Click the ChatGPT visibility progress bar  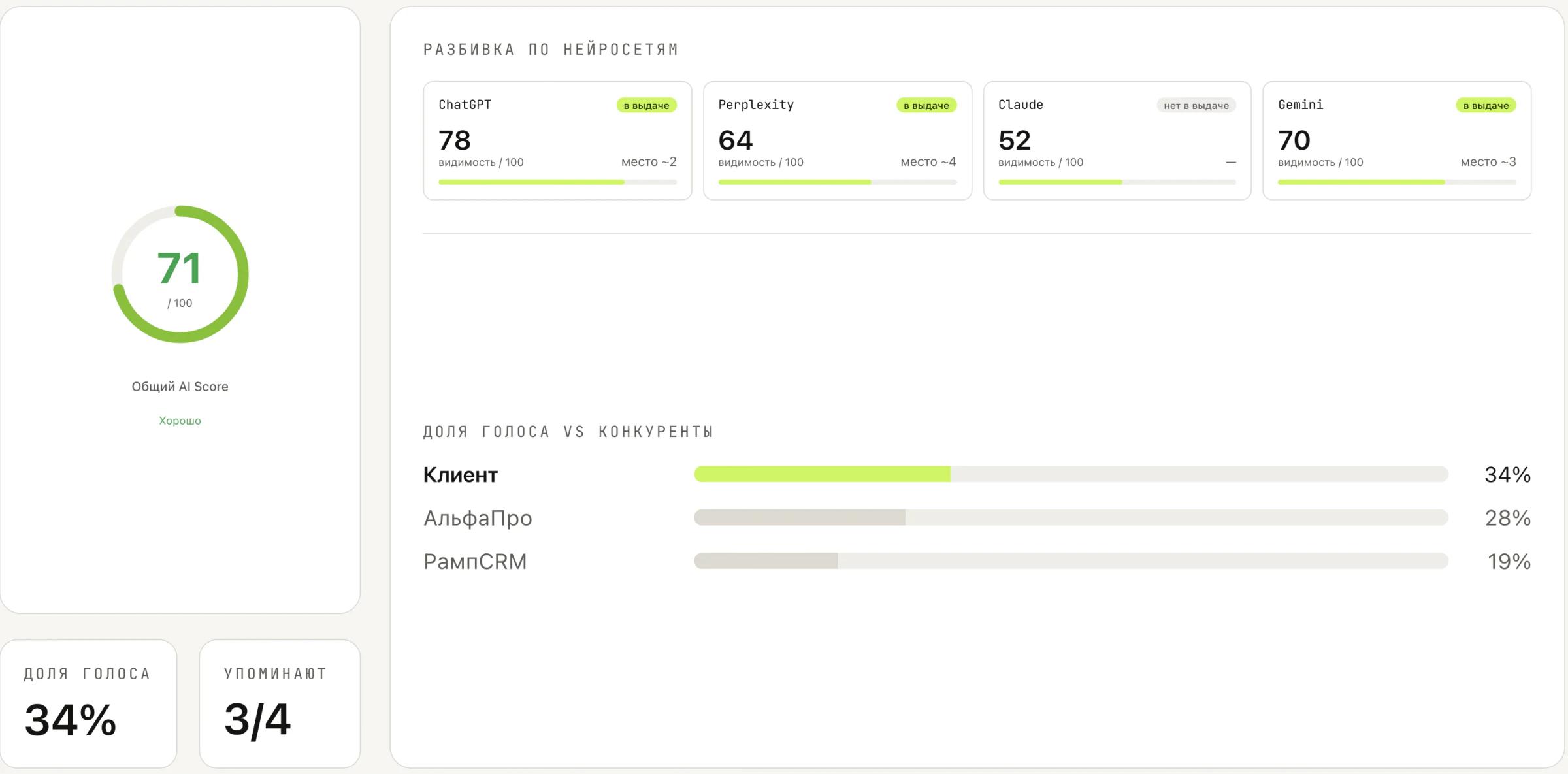point(557,182)
